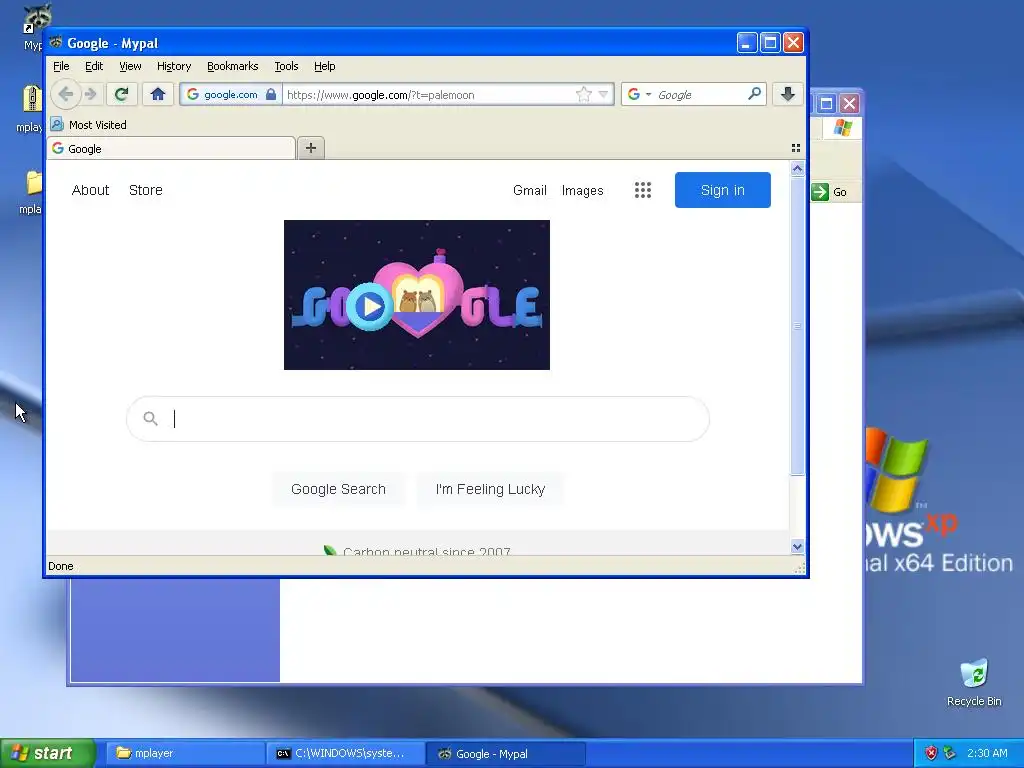
Task: Click the red security shield tray icon
Action: (x=931, y=753)
